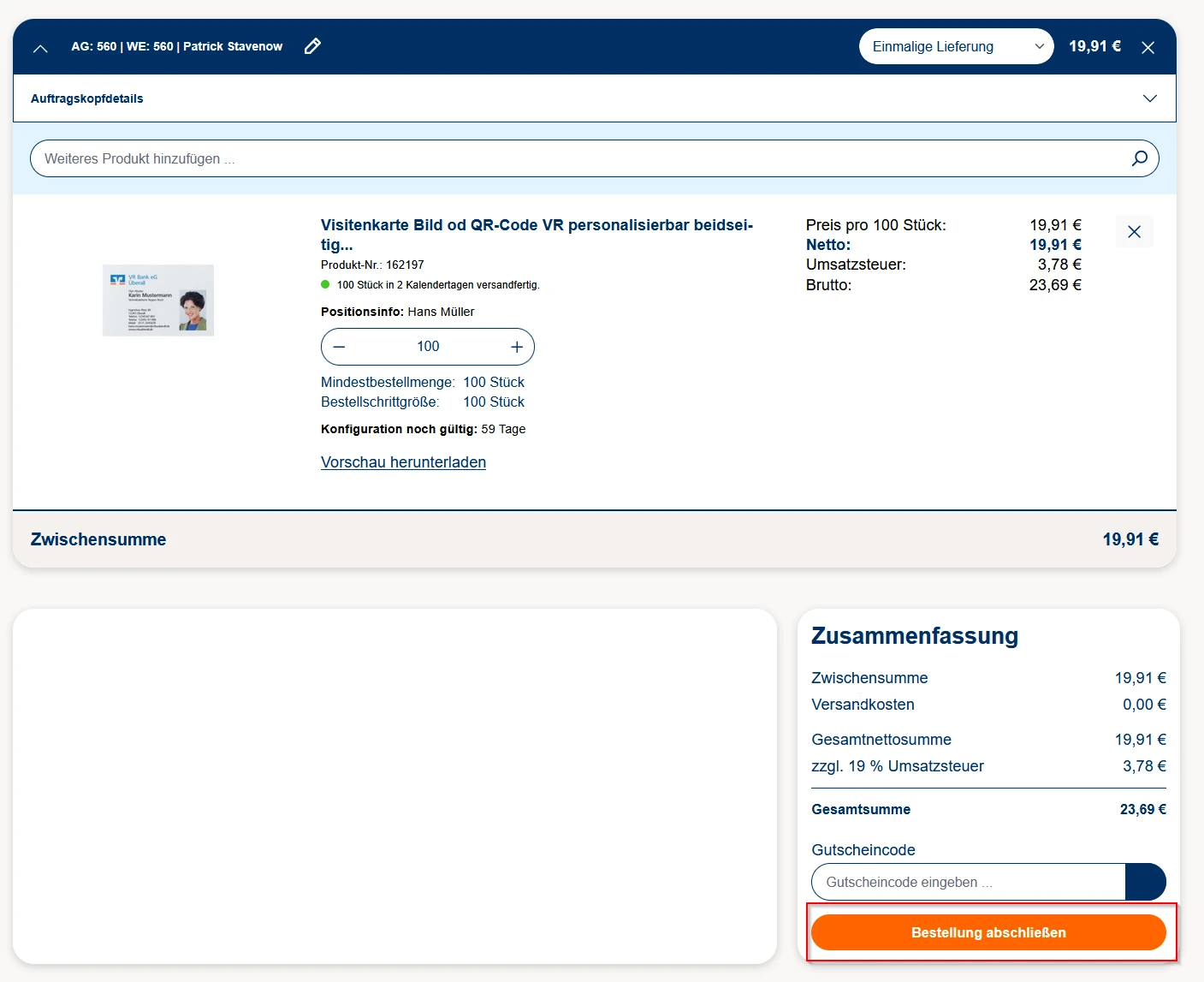Click the green availability status dot
1204x982 pixels.
tap(325, 284)
